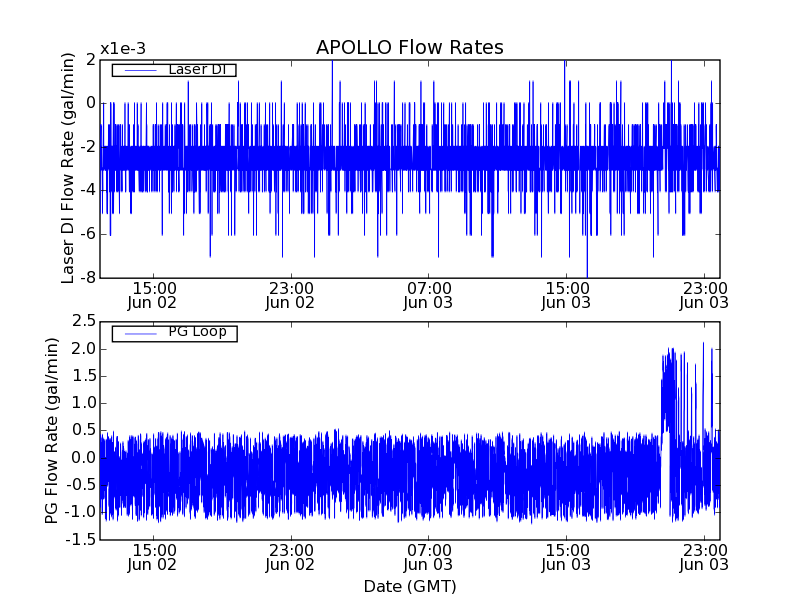The image size is (800, 600).
Task: Click the 2 y-tick on Laser DI plot
Action: click(x=91, y=60)
